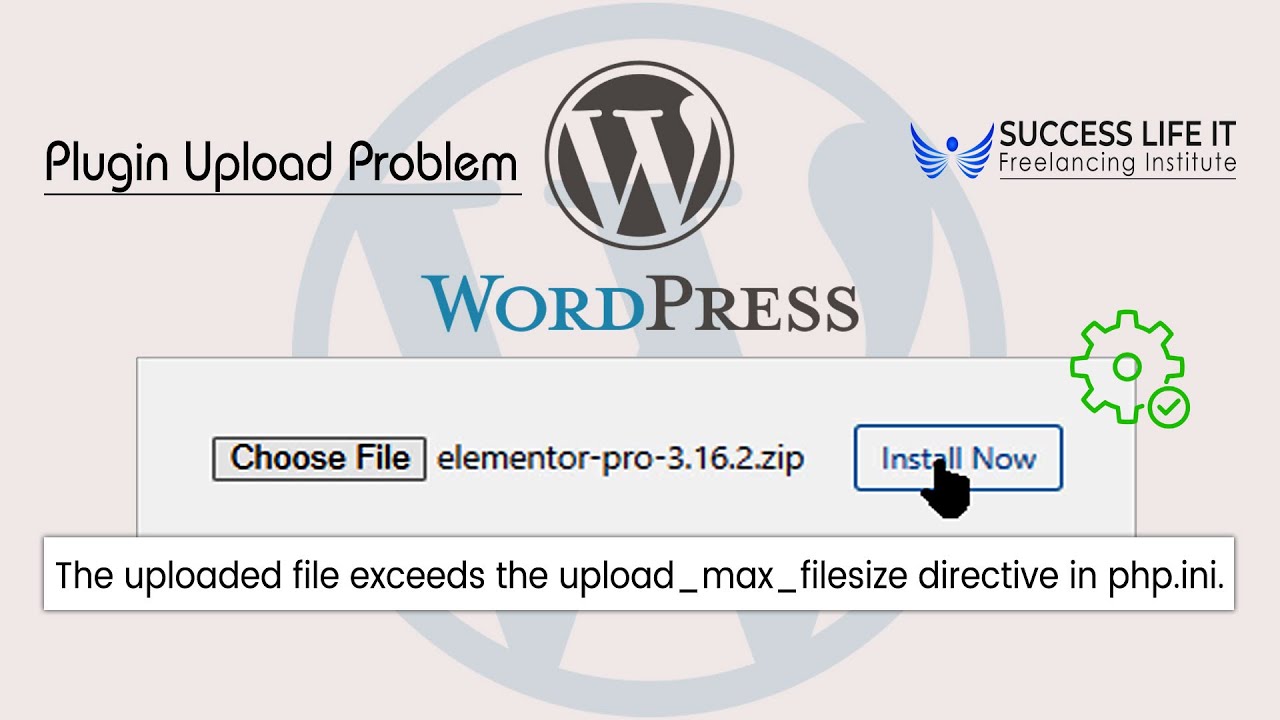Screen dimensions: 1280x720
Task: Click the SUCCESS LIFE IT title text
Action: pyautogui.click(x=1117, y=134)
